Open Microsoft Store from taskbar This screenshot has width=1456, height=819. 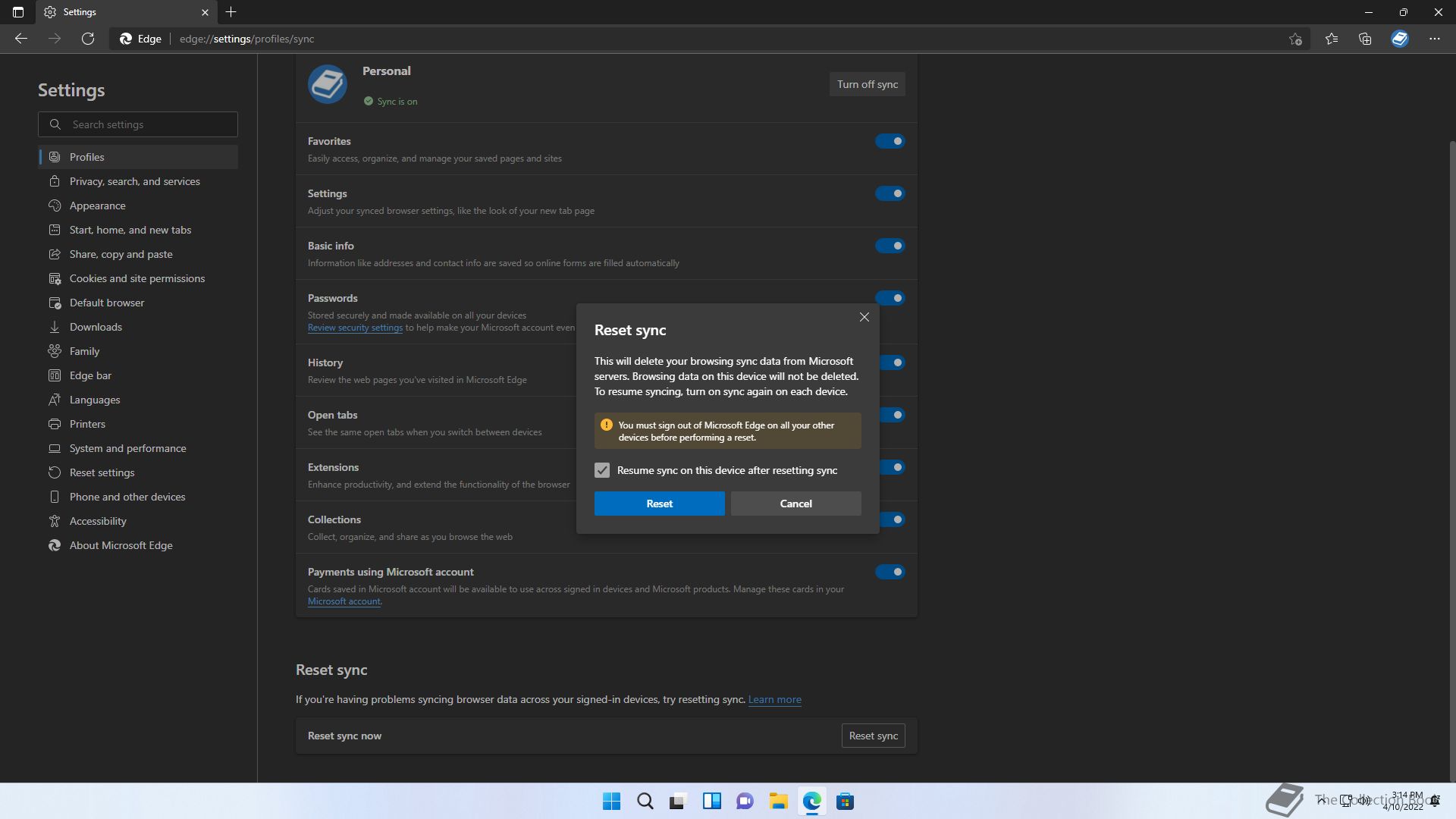[x=845, y=801]
